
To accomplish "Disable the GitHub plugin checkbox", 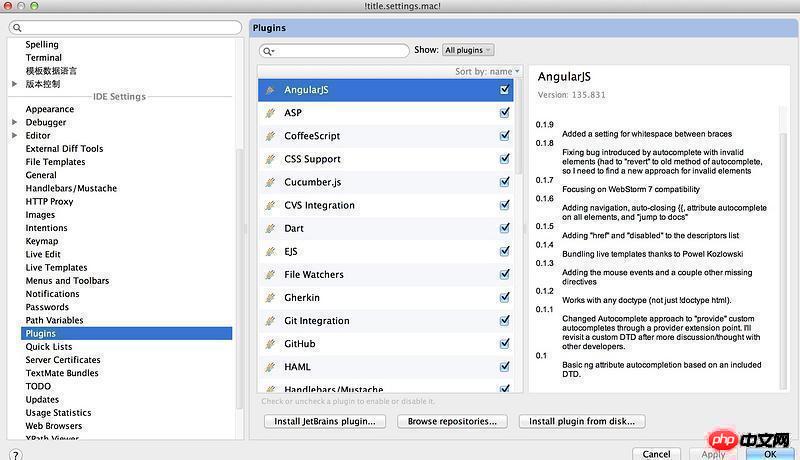I will point(505,343).
